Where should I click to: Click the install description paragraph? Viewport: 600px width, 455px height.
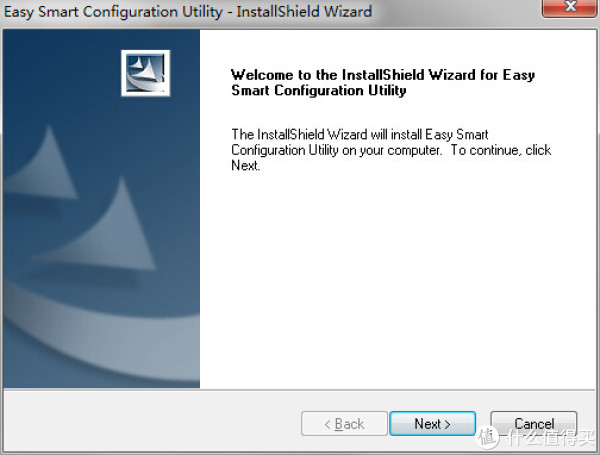391,150
